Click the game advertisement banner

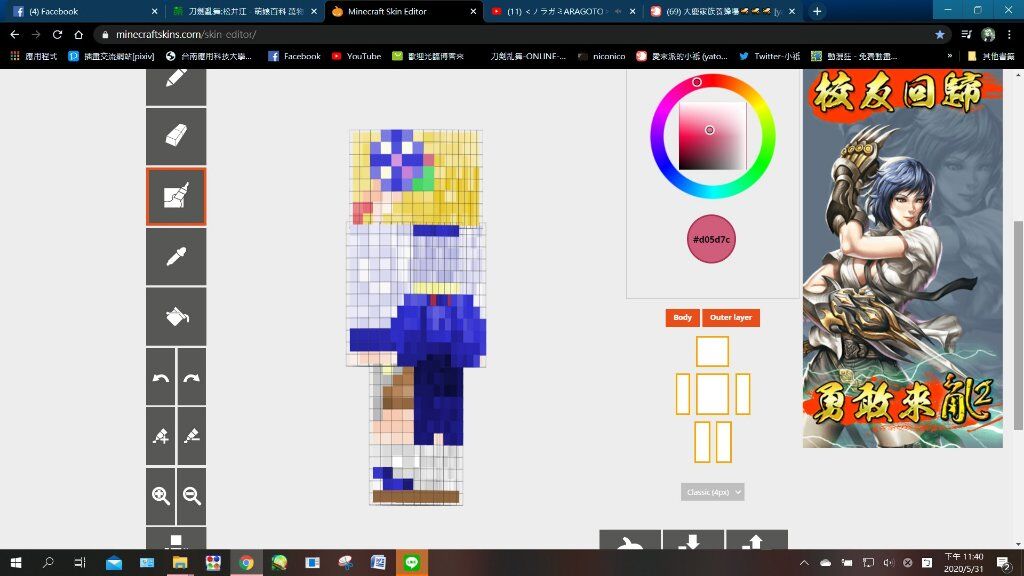[903, 259]
